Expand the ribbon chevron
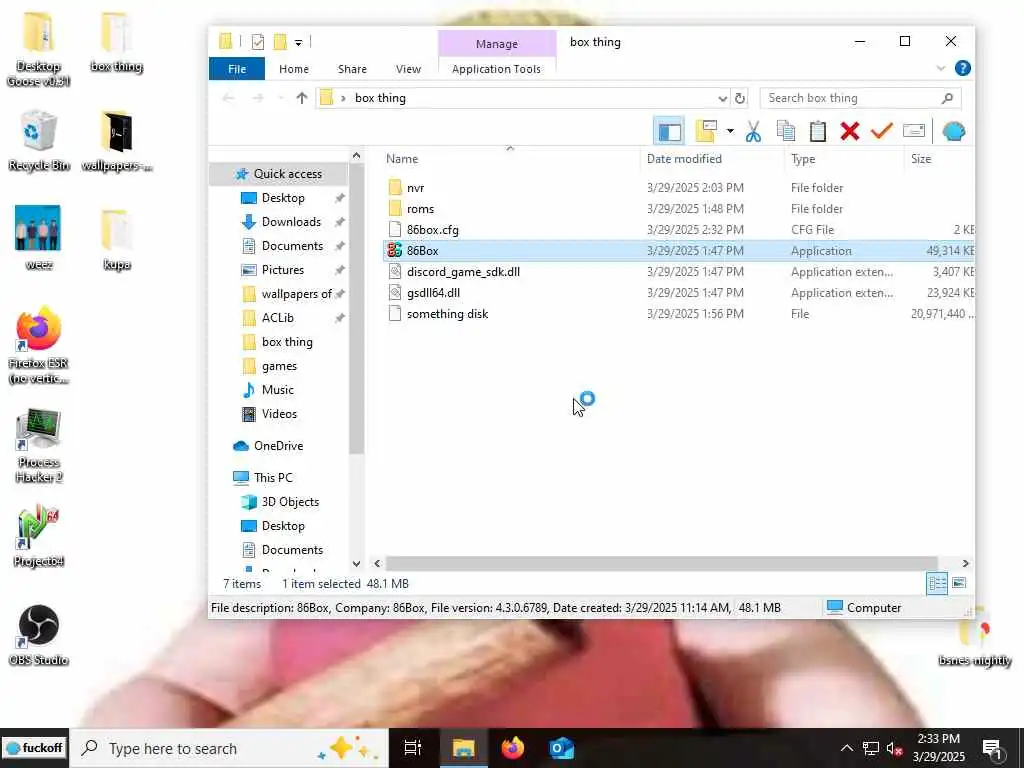The width and height of the screenshot is (1024, 768). [x=940, y=69]
